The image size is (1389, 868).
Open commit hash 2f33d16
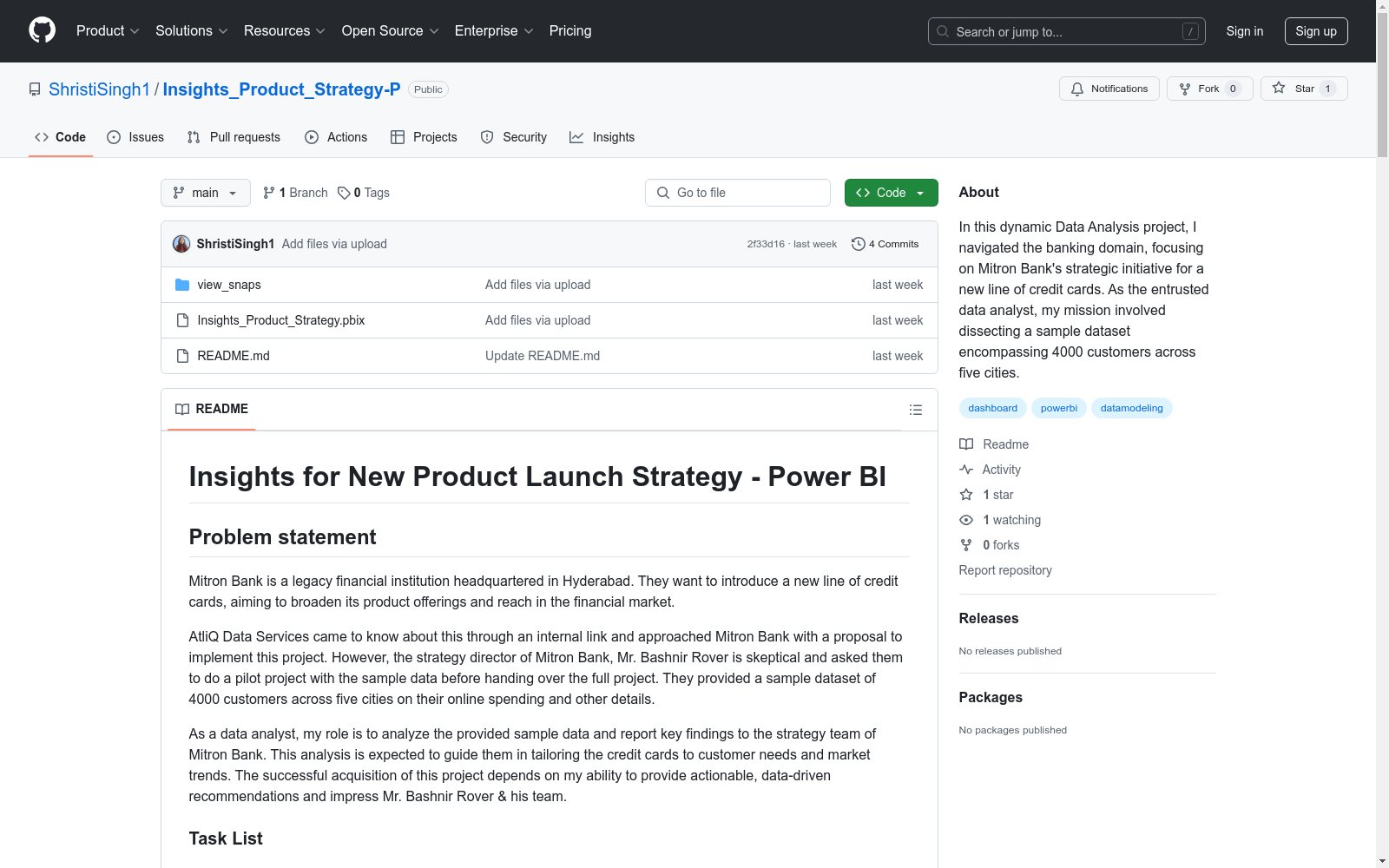click(766, 244)
